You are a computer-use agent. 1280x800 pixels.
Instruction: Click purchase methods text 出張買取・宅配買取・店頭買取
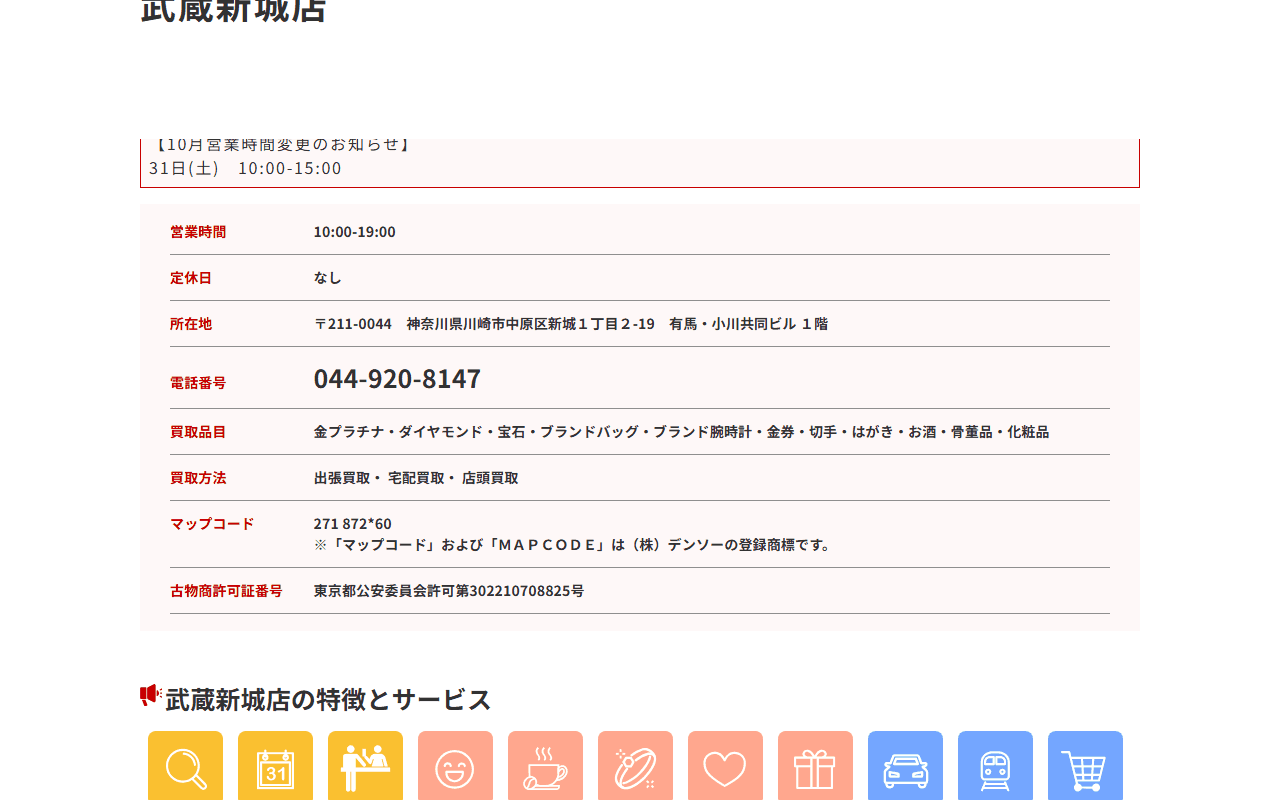(416, 478)
